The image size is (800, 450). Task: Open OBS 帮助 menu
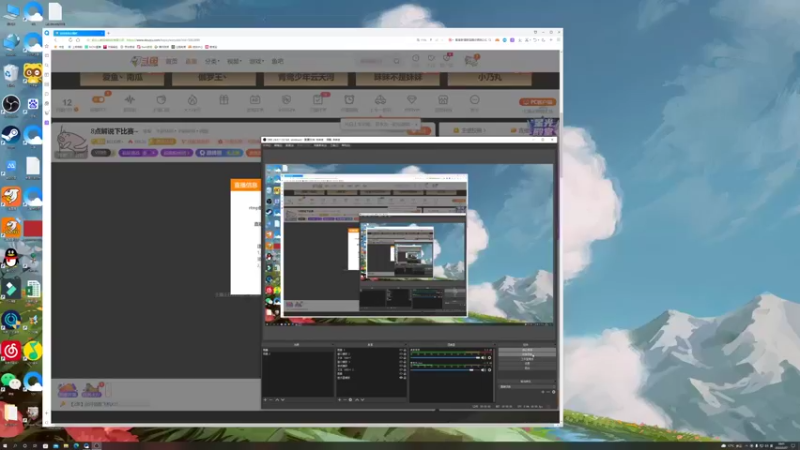point(345,145)
